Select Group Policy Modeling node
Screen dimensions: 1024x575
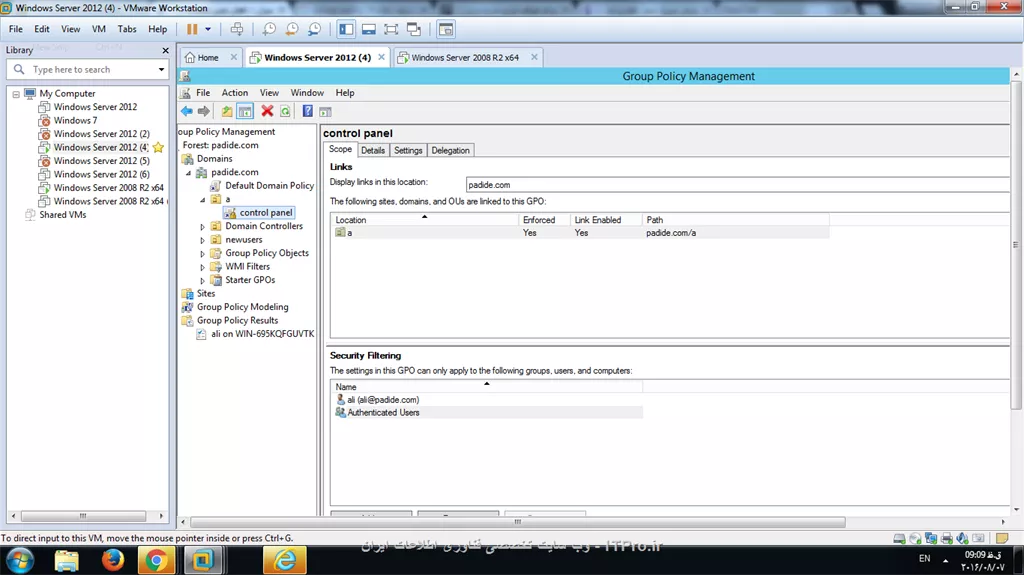point(242,306)
